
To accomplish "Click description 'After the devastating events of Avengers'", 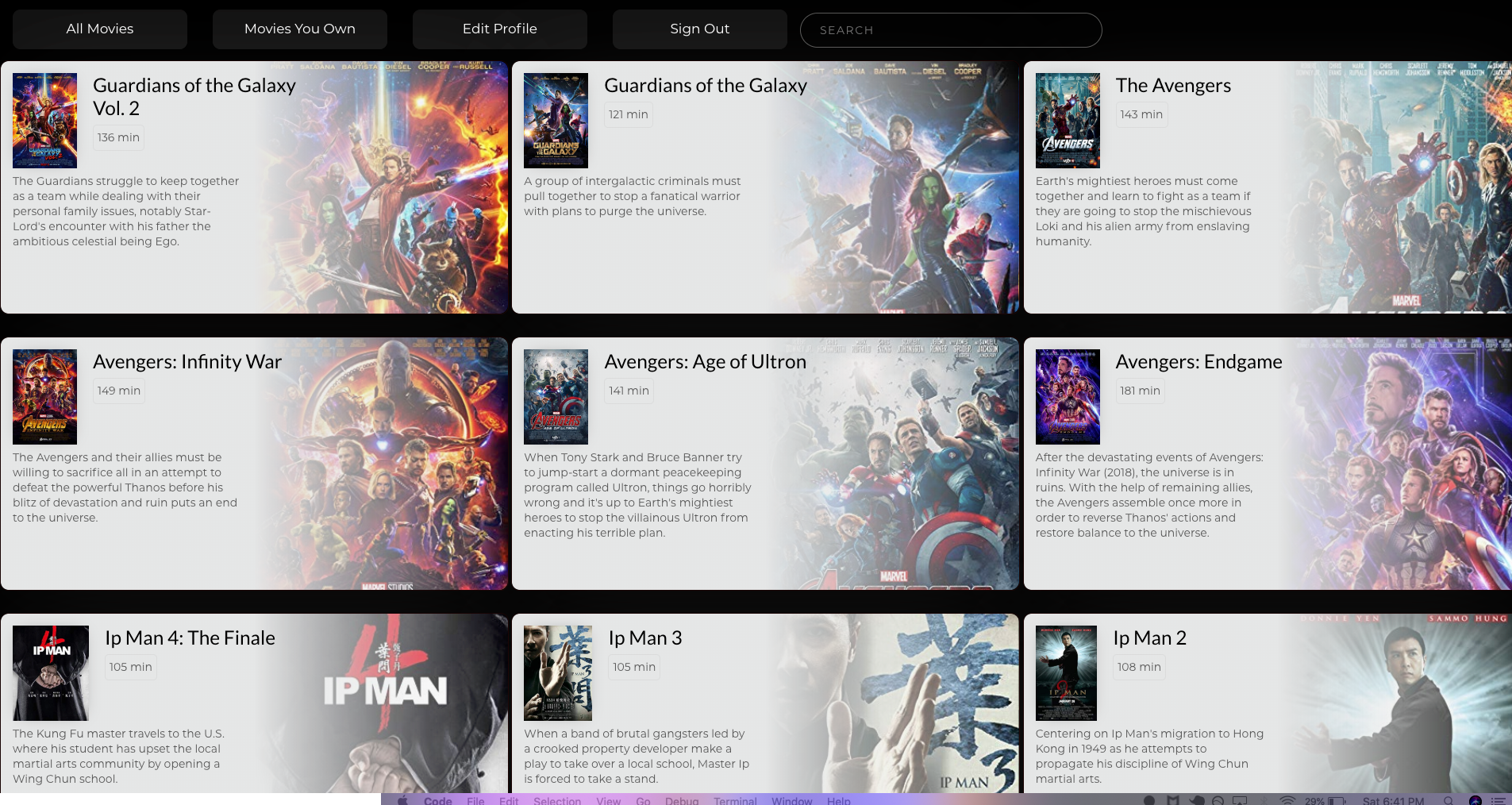I will tap(1149, 495).
